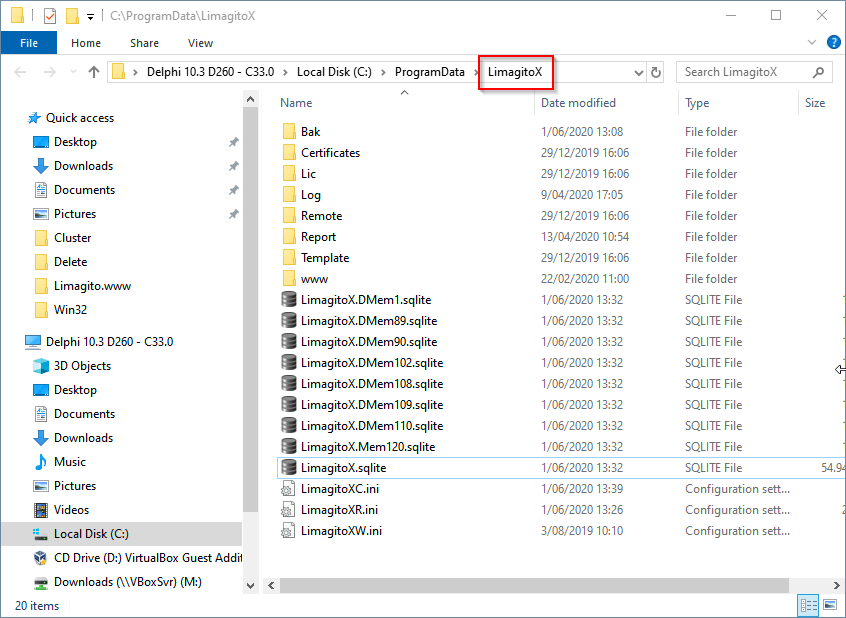Click the Videos film icon
Image resolution: width=846 pixels, height=618 pixels.
(x=41, y=510)
